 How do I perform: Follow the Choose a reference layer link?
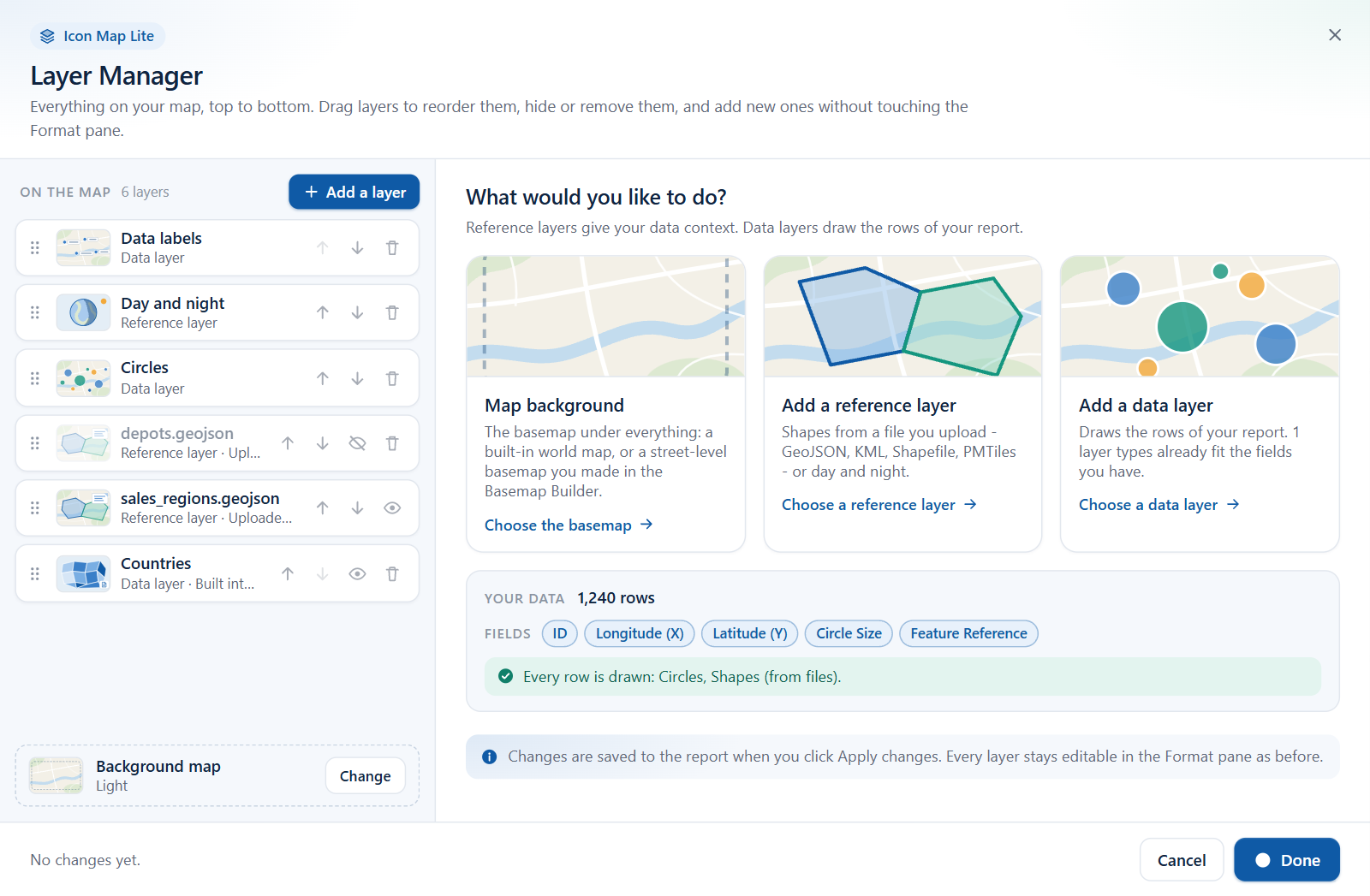[879, 505]
